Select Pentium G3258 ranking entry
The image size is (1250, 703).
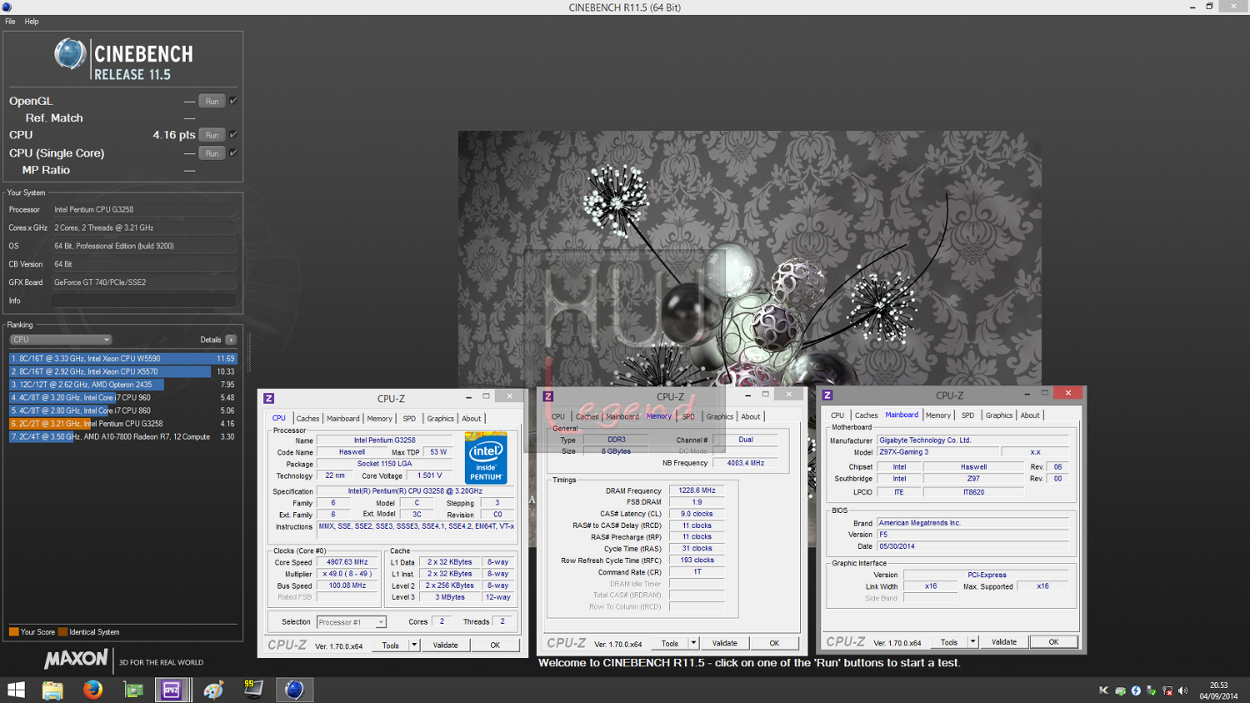tap(123, 423)
